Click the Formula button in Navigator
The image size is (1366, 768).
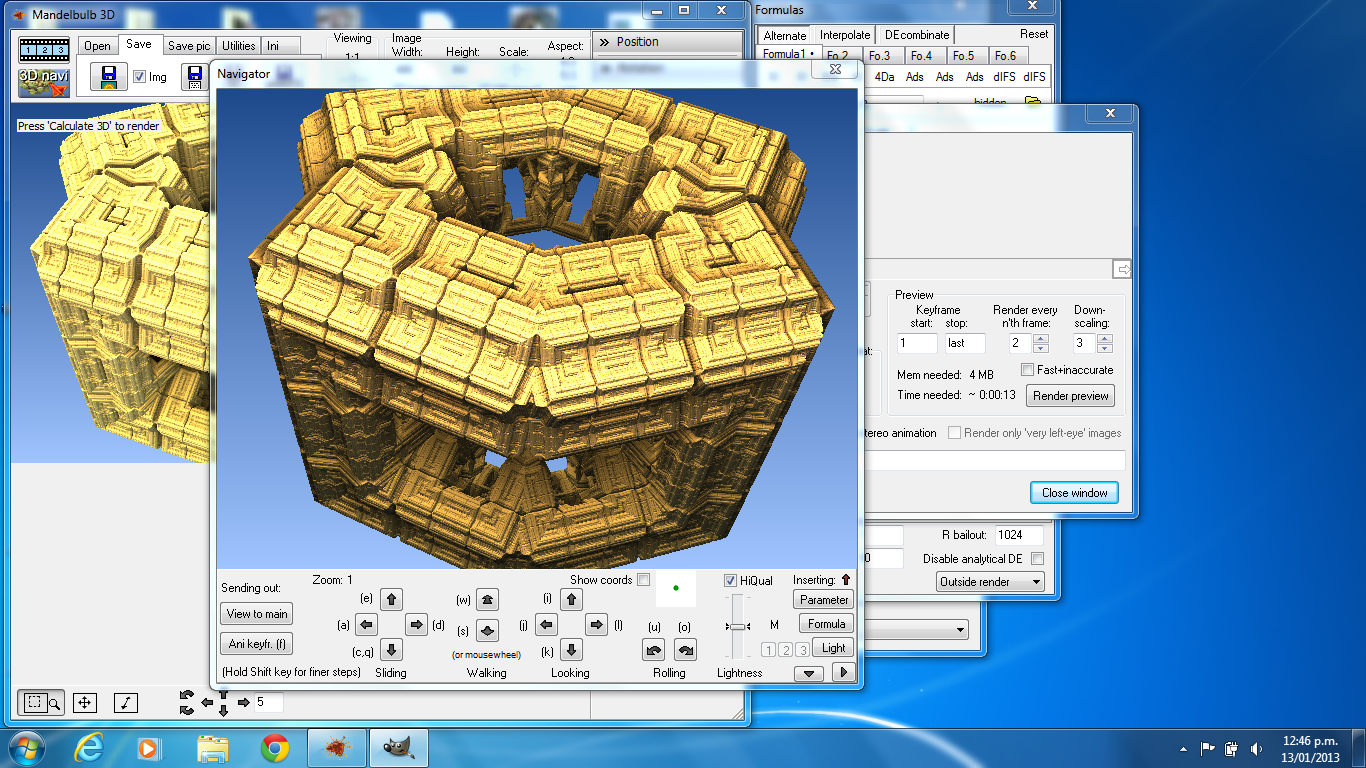pos(827,624)
